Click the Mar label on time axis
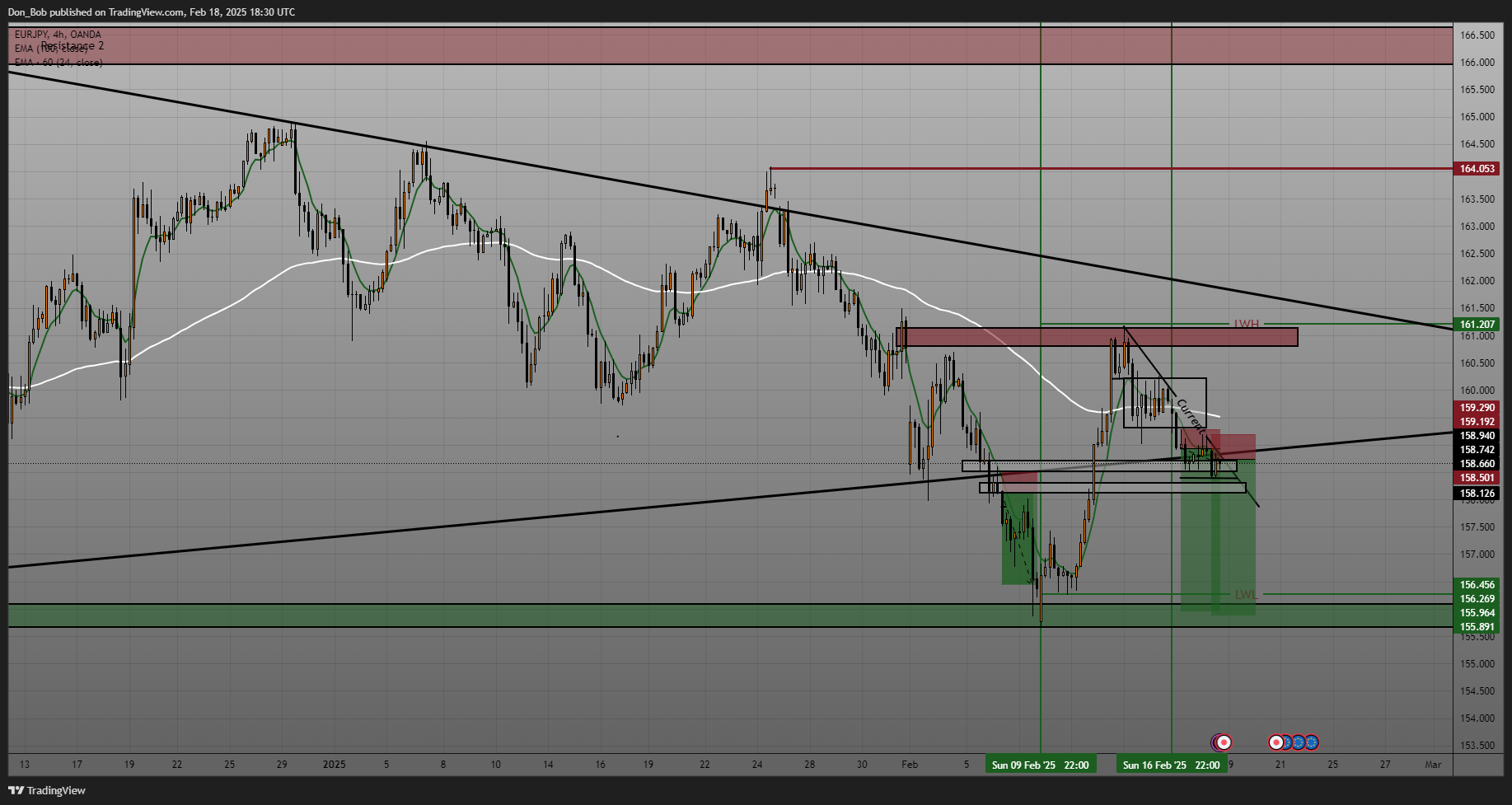 point(1434,765)
